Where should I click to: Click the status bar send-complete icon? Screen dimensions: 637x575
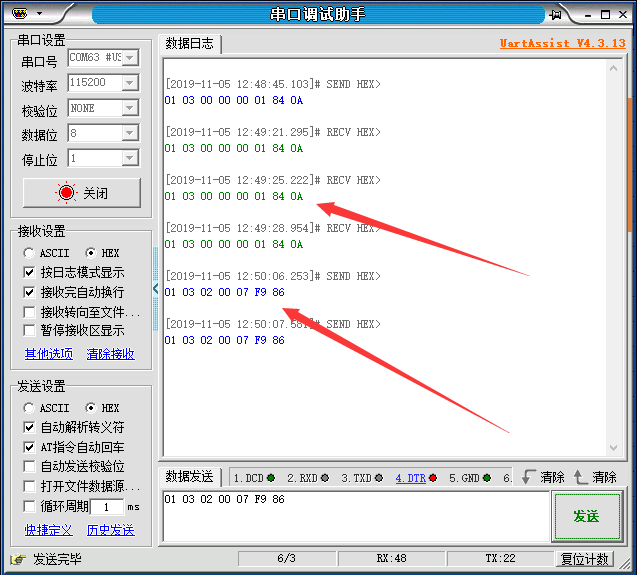point(18,560)
